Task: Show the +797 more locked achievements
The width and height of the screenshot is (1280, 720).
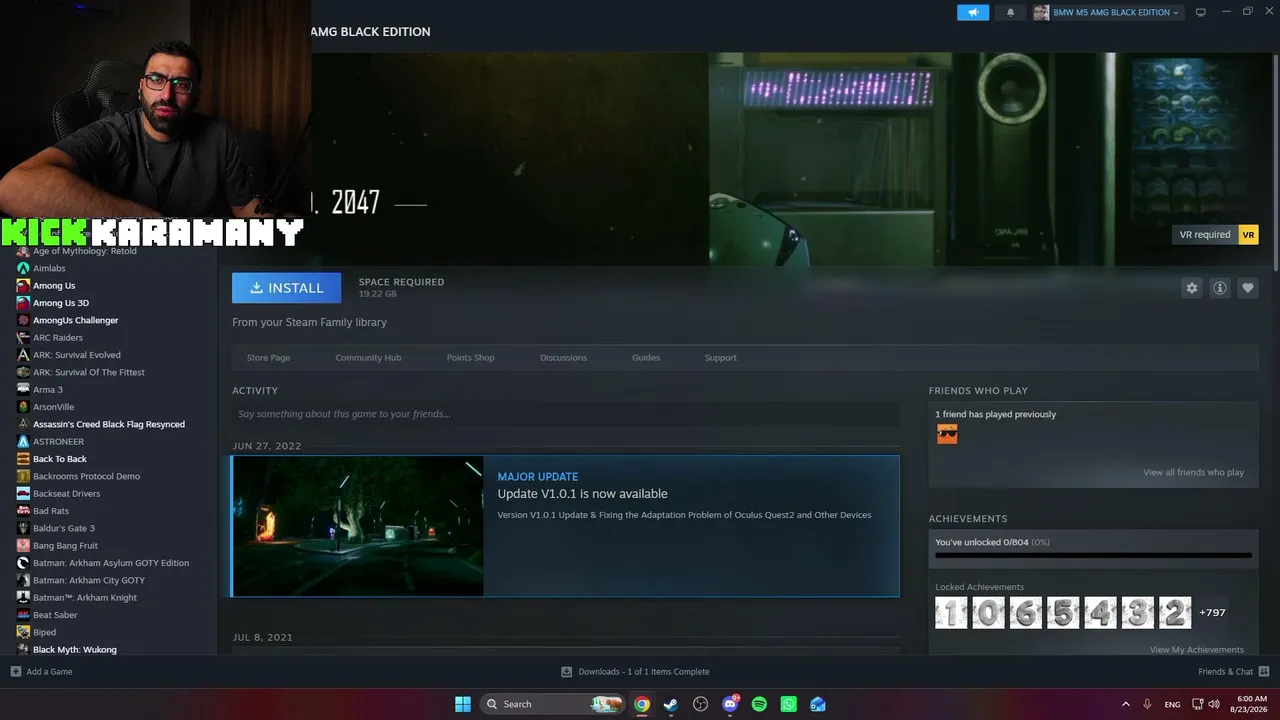Action: tap(1212, 612)
